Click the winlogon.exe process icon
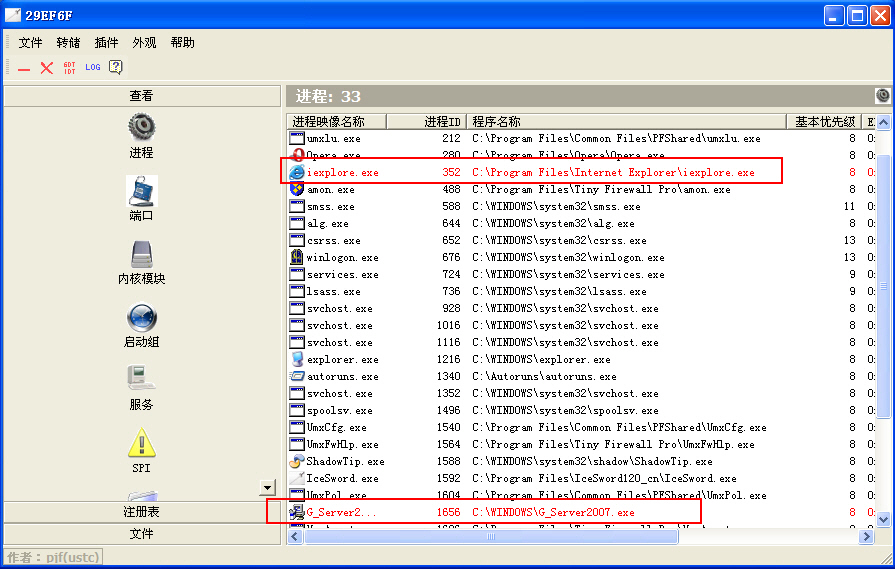Screen dimensions: 895x569 pos(297,257)
